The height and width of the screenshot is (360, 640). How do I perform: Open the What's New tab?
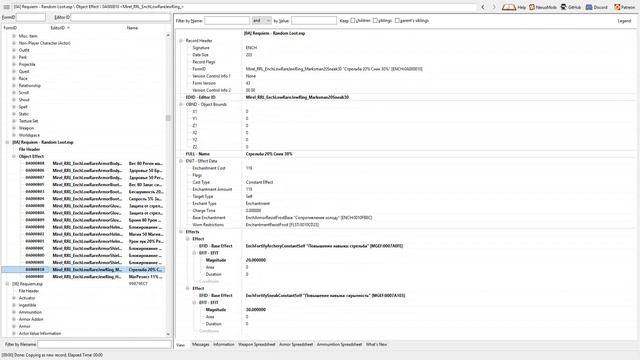pyautogui.click(x=376, y=344)
